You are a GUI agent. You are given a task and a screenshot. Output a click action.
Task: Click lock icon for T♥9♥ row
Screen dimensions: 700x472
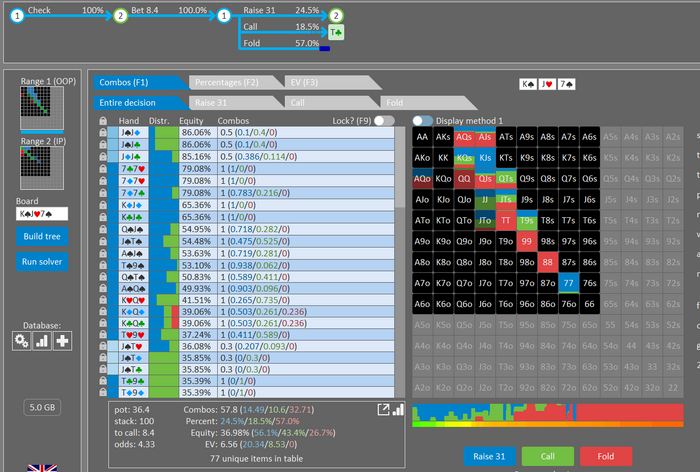103,334
